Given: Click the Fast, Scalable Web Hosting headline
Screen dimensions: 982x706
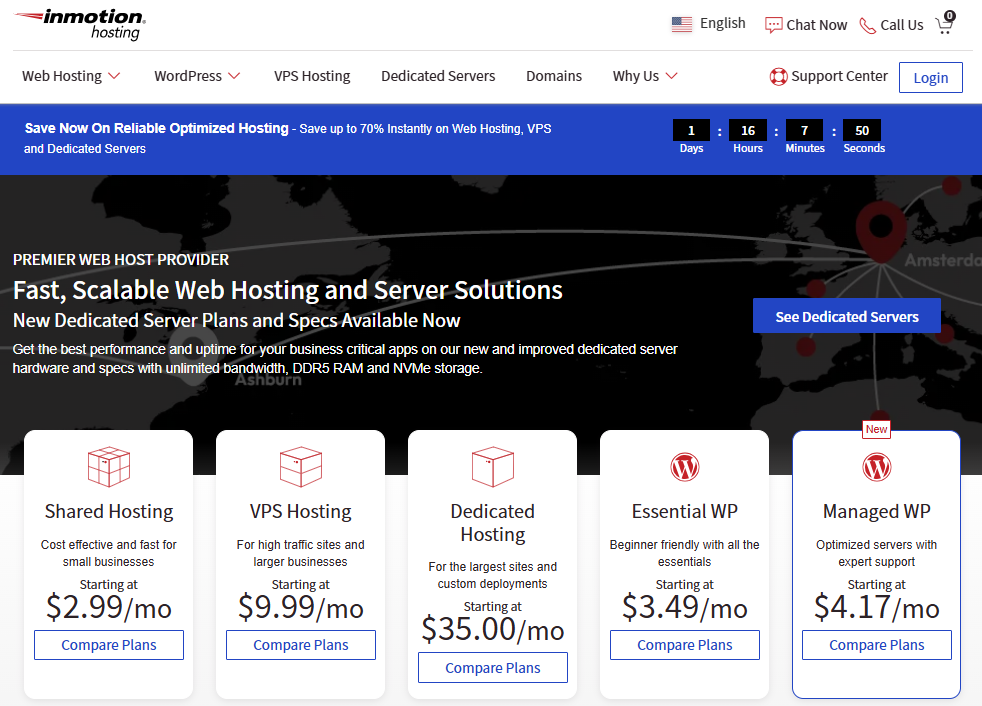Looking at the screenshot, I should 287,290.
